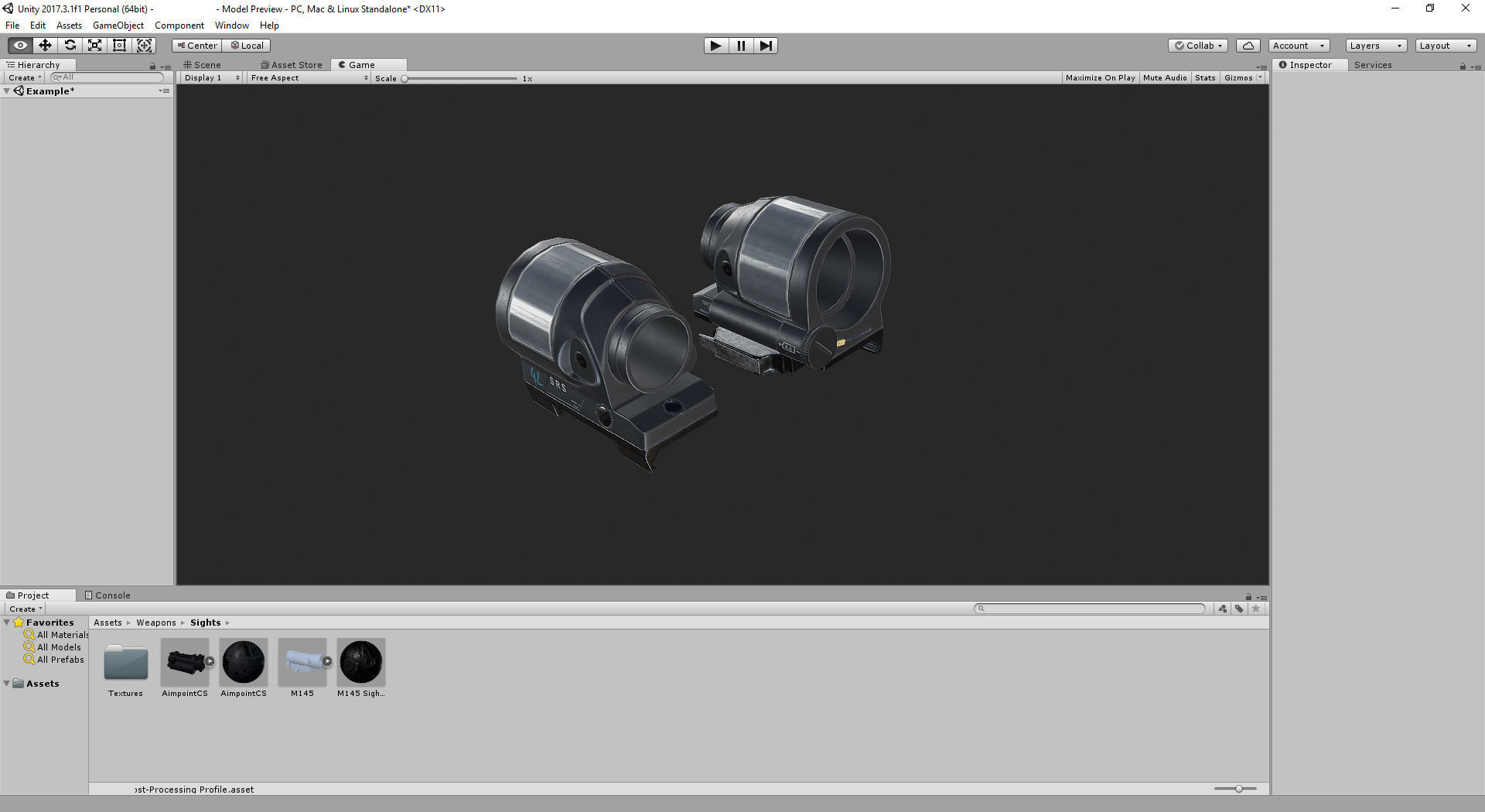Open the Help menu
Viewport: 1485px width, 812px height.
click(269, 26)
